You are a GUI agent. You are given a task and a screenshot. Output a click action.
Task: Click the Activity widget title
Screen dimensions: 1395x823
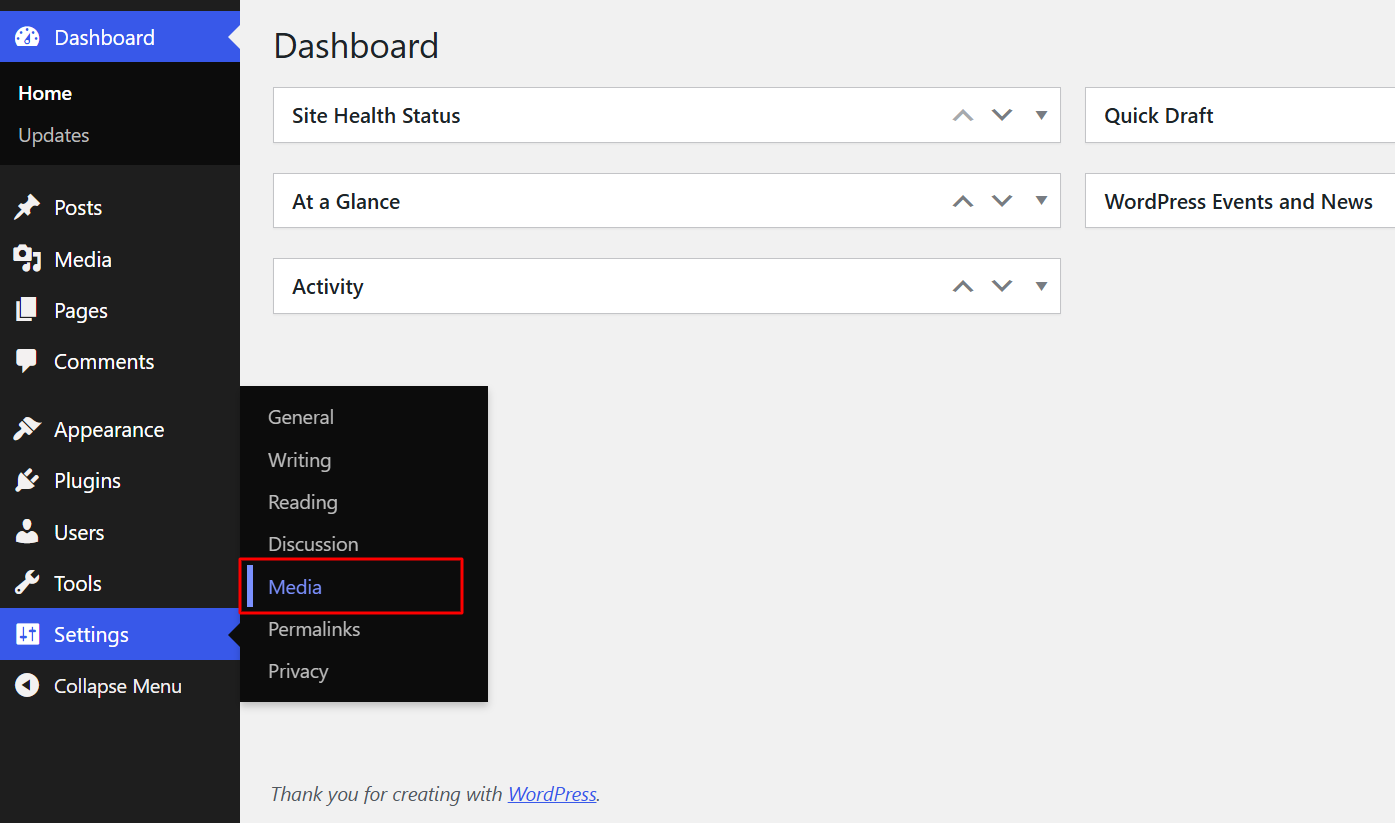(328, 286)
